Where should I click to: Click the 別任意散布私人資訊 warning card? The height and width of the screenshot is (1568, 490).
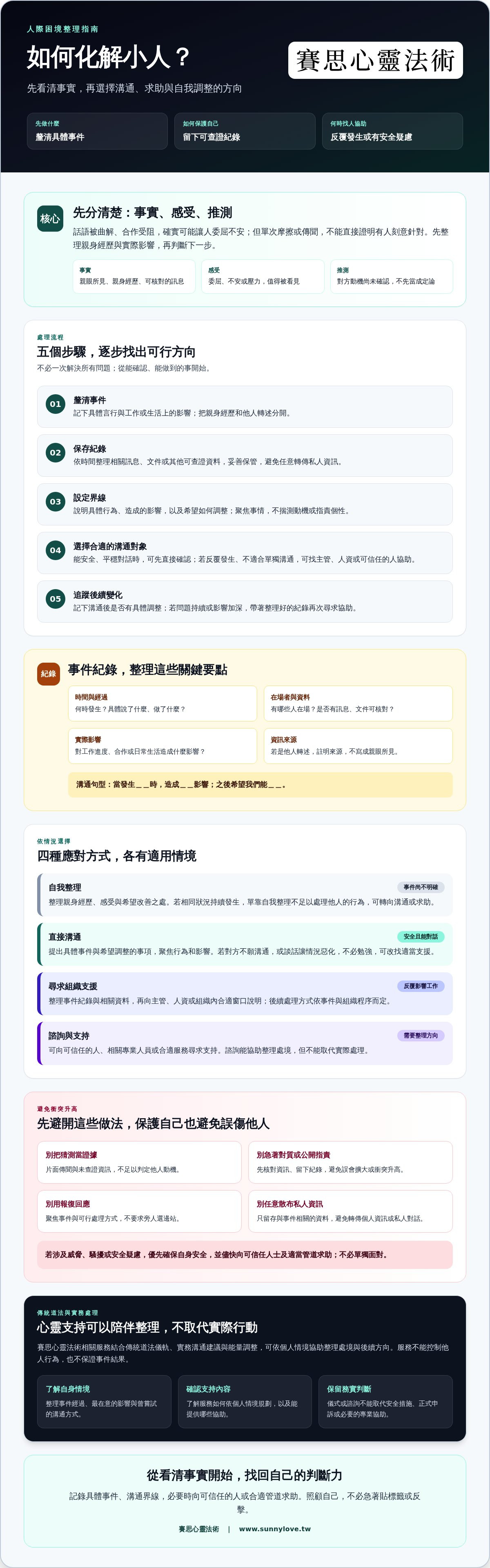tap(351, 1211)
